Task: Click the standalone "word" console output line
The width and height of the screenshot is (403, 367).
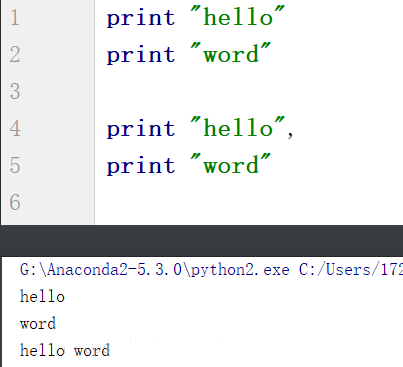Action: coord(38,324)
